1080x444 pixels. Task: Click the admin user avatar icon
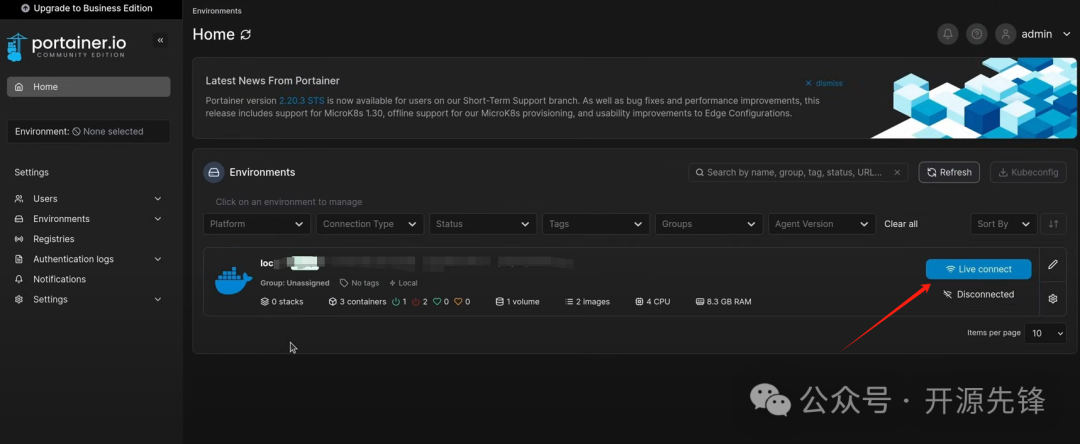click(1006, 34)
